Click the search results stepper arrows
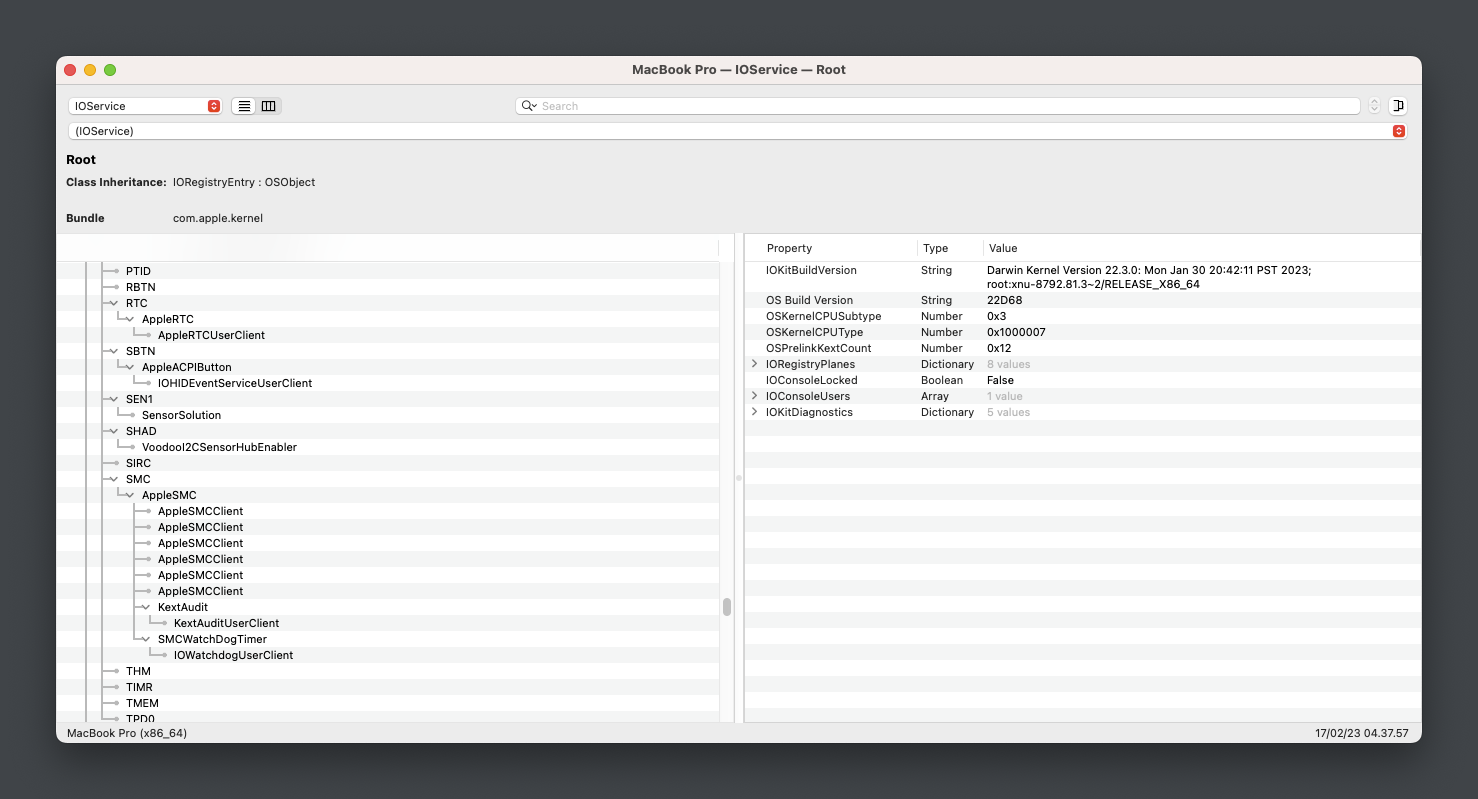The width and height of the screenshot is (1478, 799). (x=1374, y=106)
